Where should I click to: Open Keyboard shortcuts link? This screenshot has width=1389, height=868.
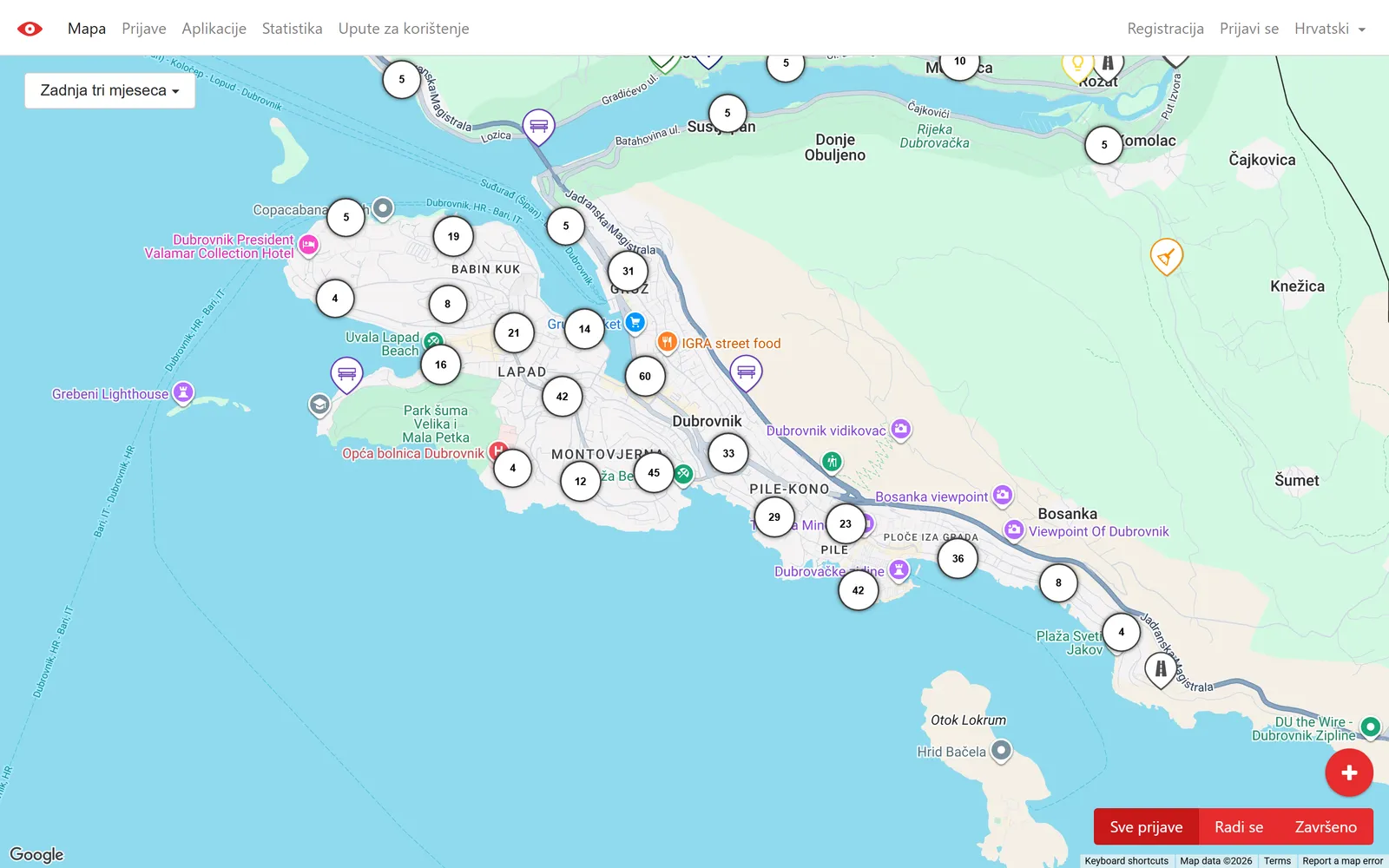point(1126,861)
